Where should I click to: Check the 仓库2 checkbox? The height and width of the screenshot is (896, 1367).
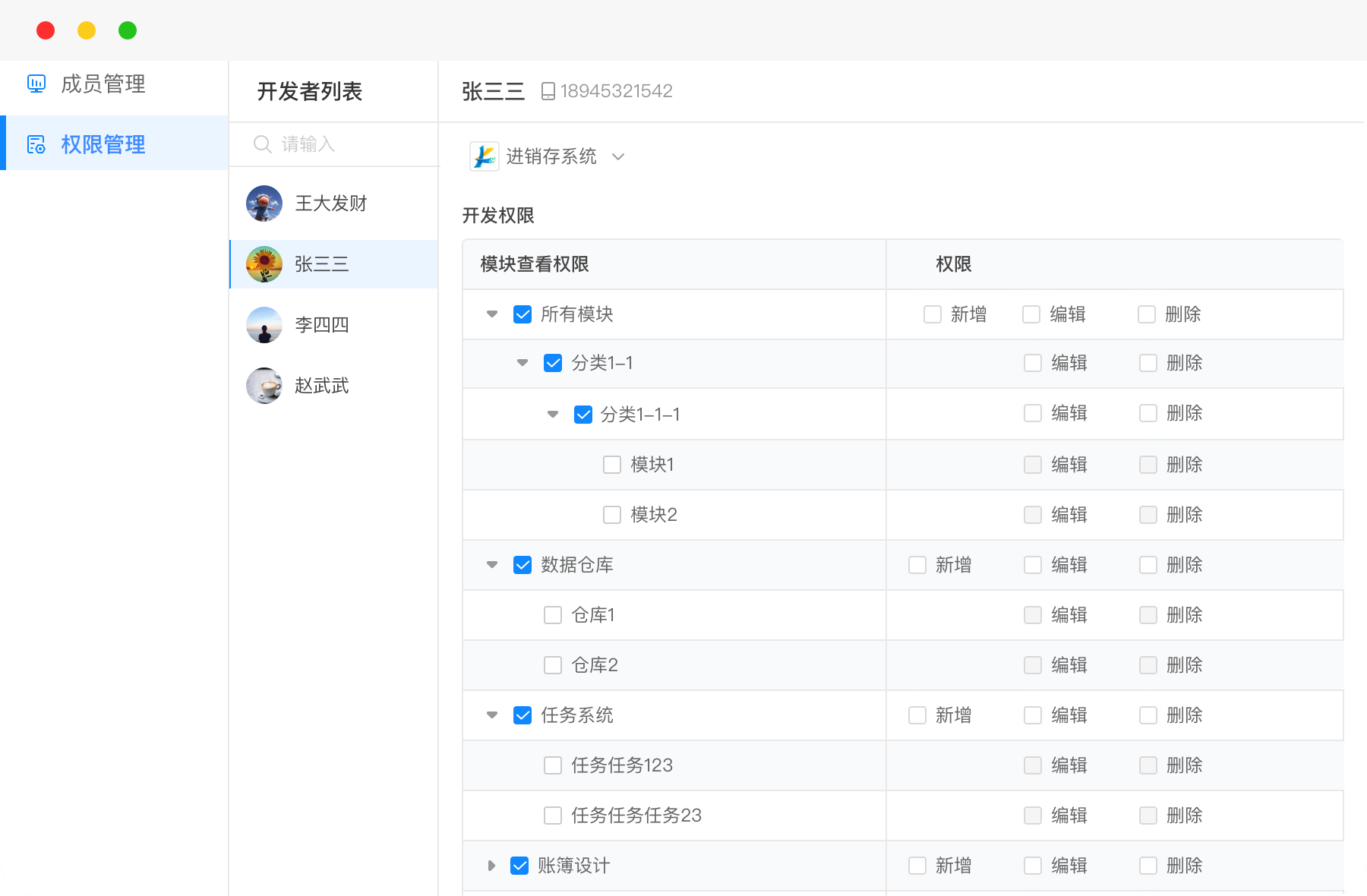tap(553, 665)
